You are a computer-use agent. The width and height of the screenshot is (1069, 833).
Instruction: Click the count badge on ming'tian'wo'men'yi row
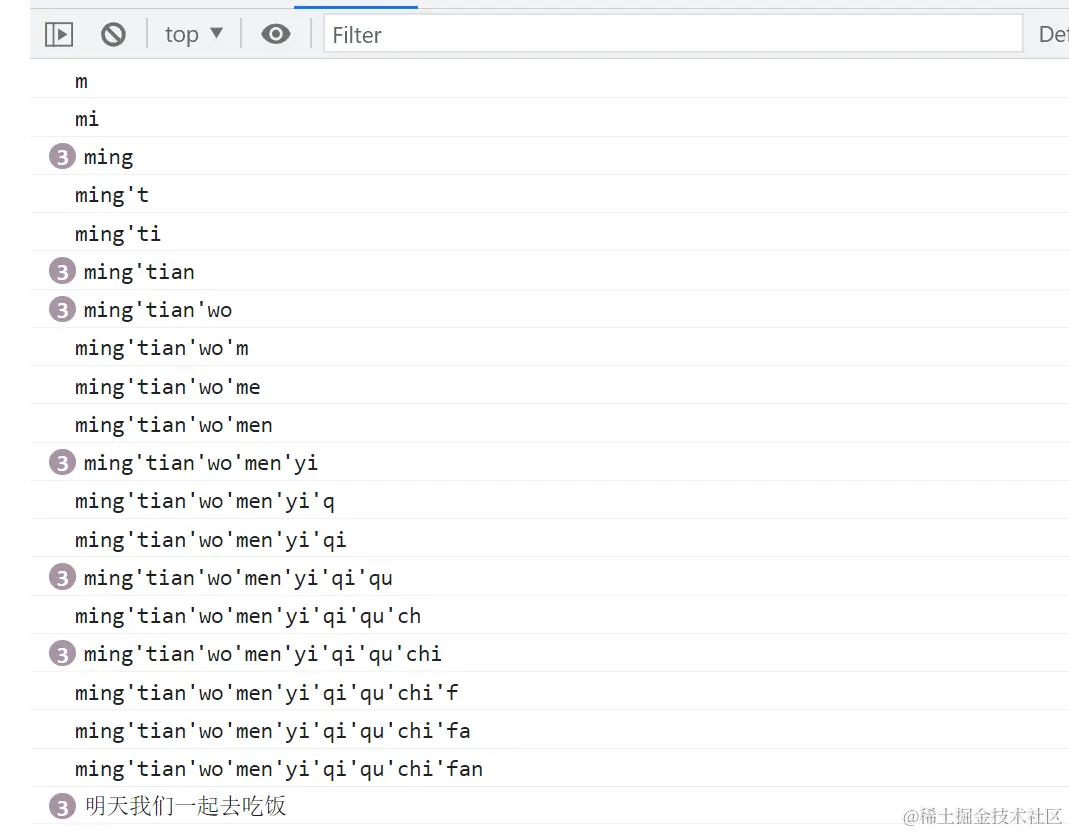(62, 463)
